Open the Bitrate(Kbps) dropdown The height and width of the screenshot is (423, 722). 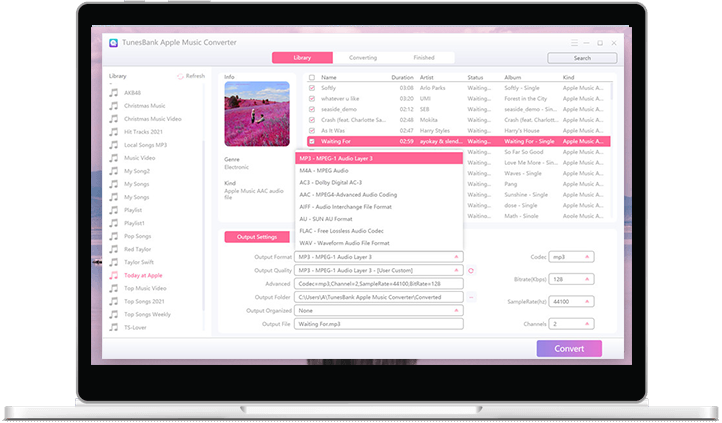pos(571,279)
